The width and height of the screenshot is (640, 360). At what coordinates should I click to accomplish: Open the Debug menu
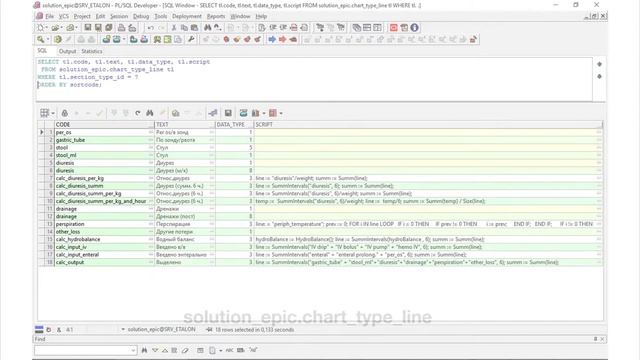141,16
